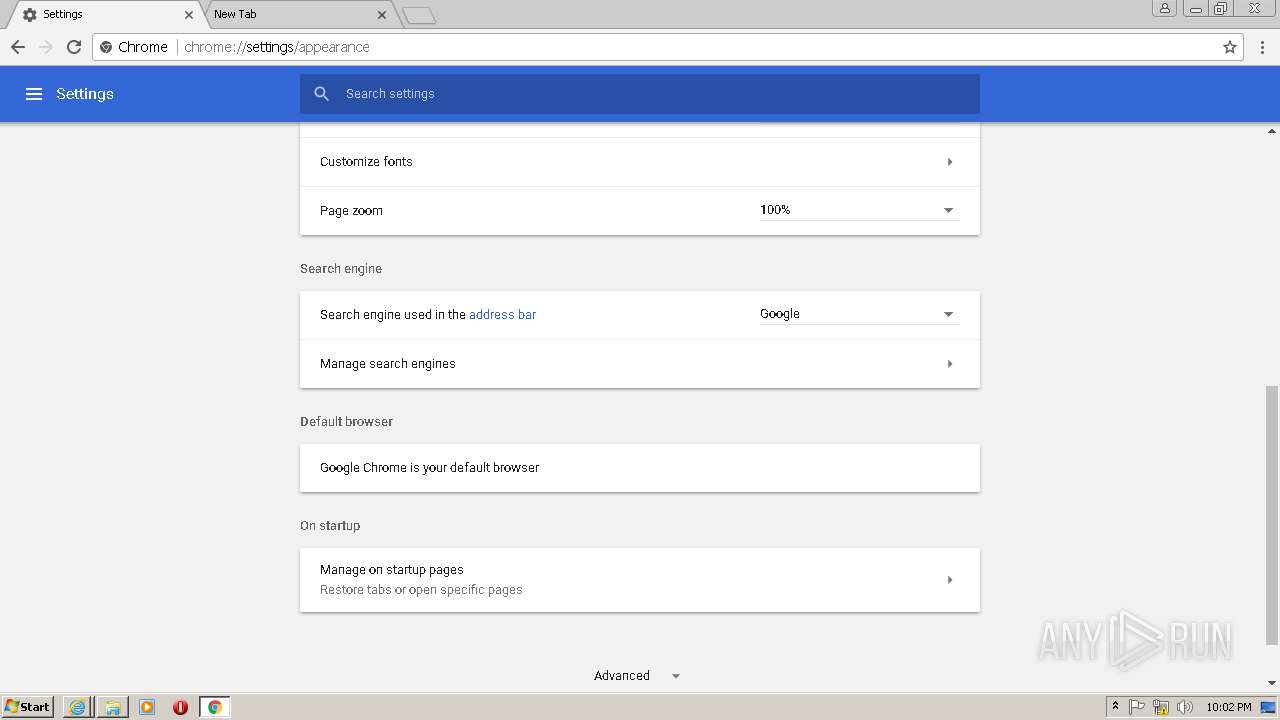This screenshot has height=720, width=1280.
Task: Open a new tab button
Action: pos(419,15)
